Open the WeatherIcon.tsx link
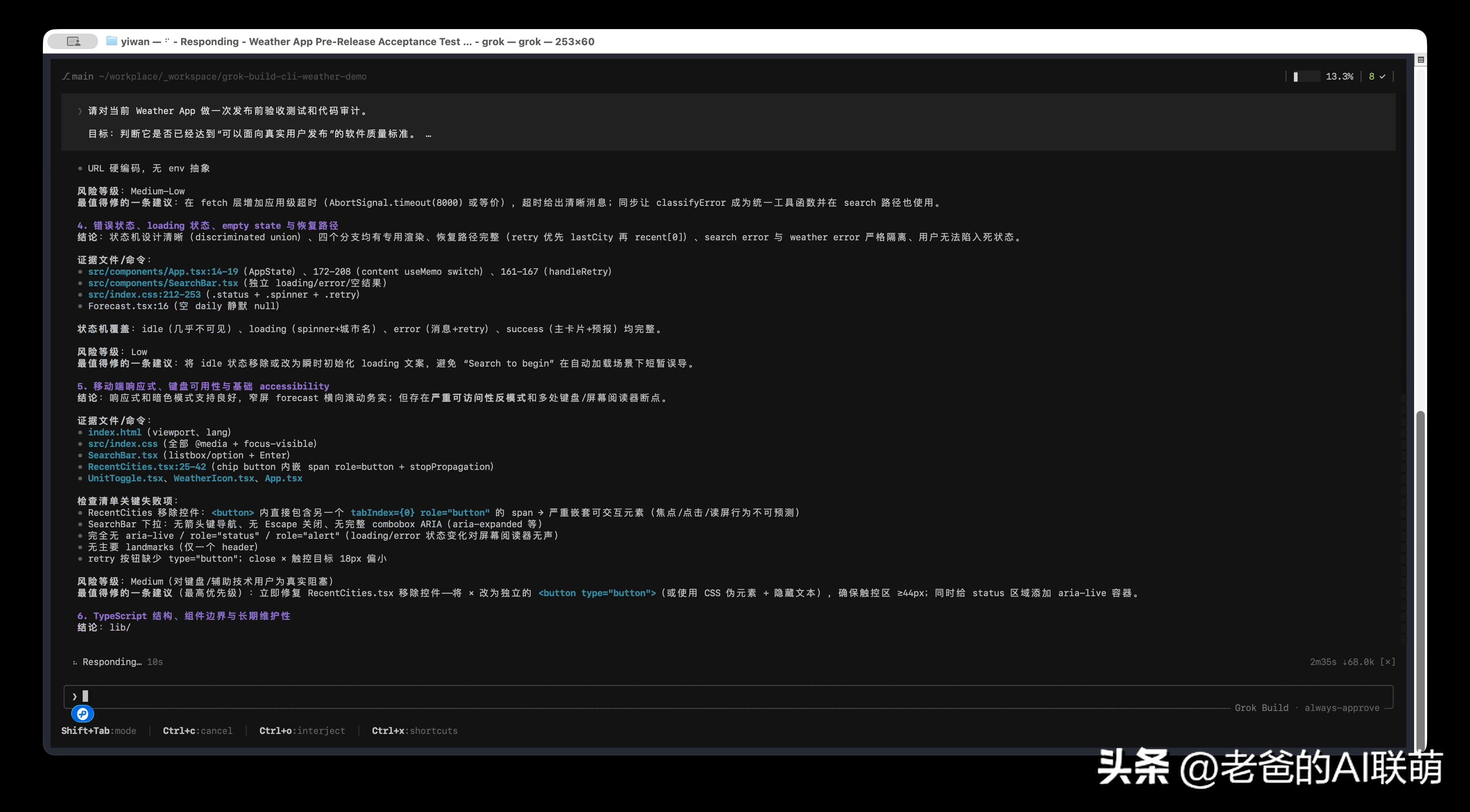 214,478
